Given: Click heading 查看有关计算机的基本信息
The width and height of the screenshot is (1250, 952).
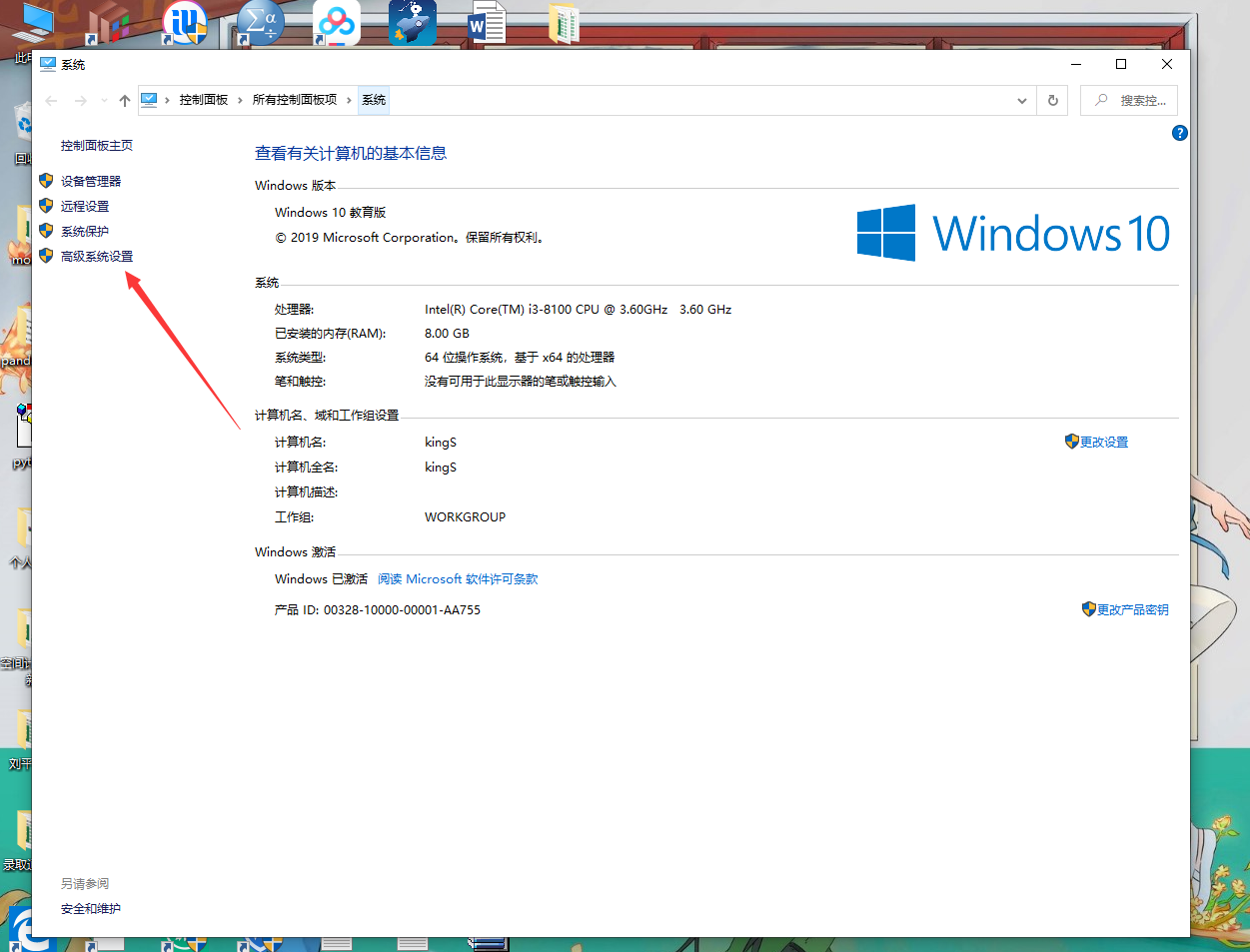Looking at the screenshot, I should [x=351, y=153].
